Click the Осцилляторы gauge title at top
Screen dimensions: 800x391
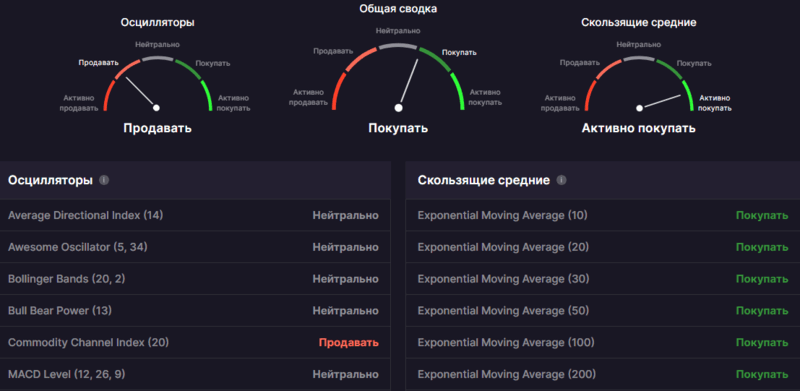tap(158, 22)
